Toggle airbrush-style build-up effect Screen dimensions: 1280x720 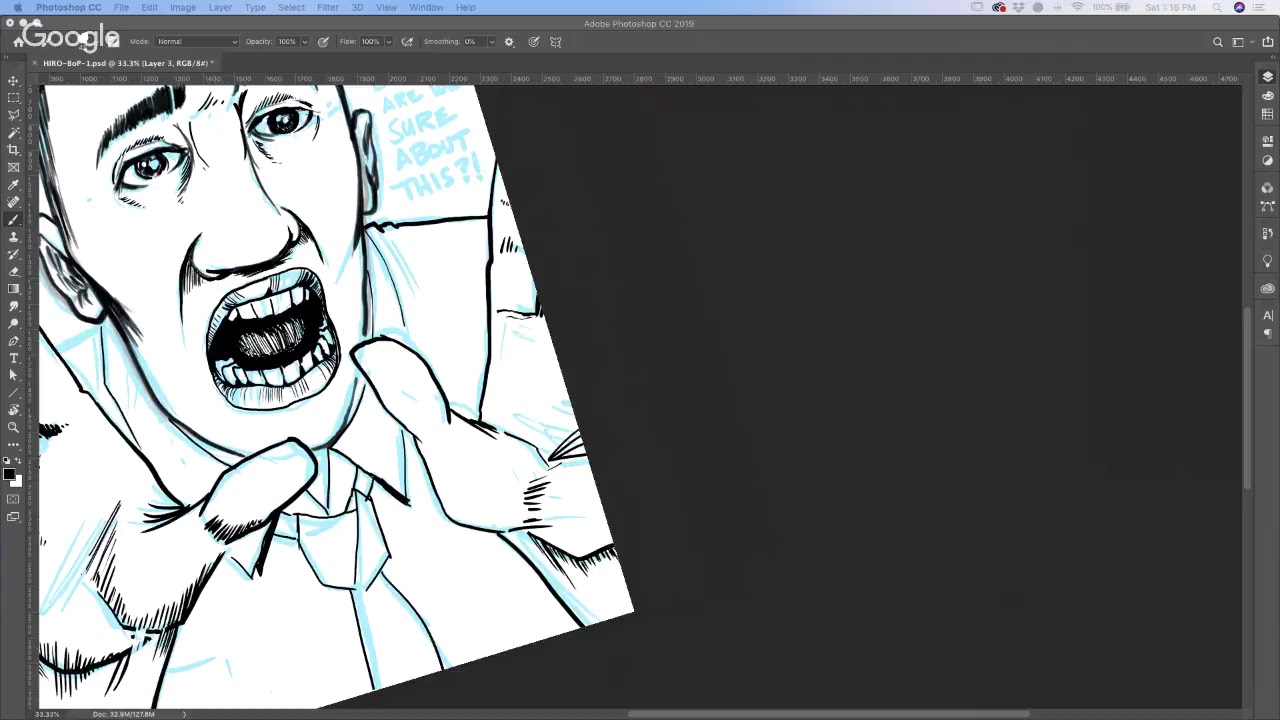(407, 42)
